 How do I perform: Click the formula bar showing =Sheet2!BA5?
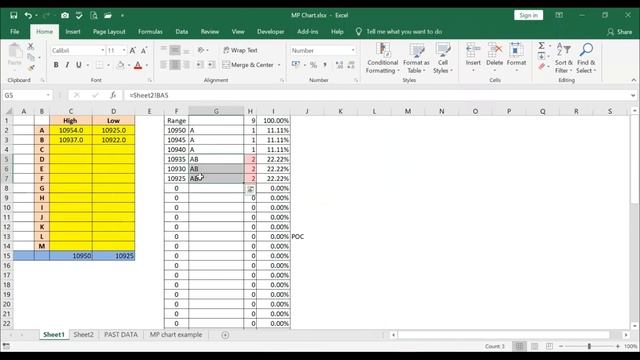[x=378, y=95]
